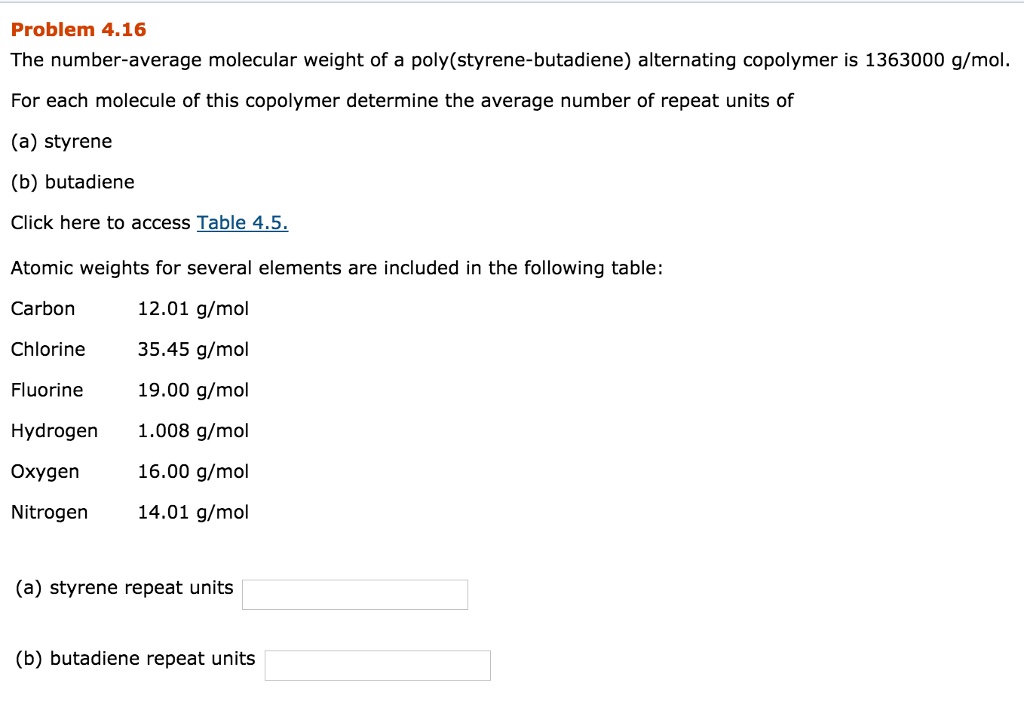Select the Carbon atomic weight row
Screen dimensions: 1024x701
130,309
